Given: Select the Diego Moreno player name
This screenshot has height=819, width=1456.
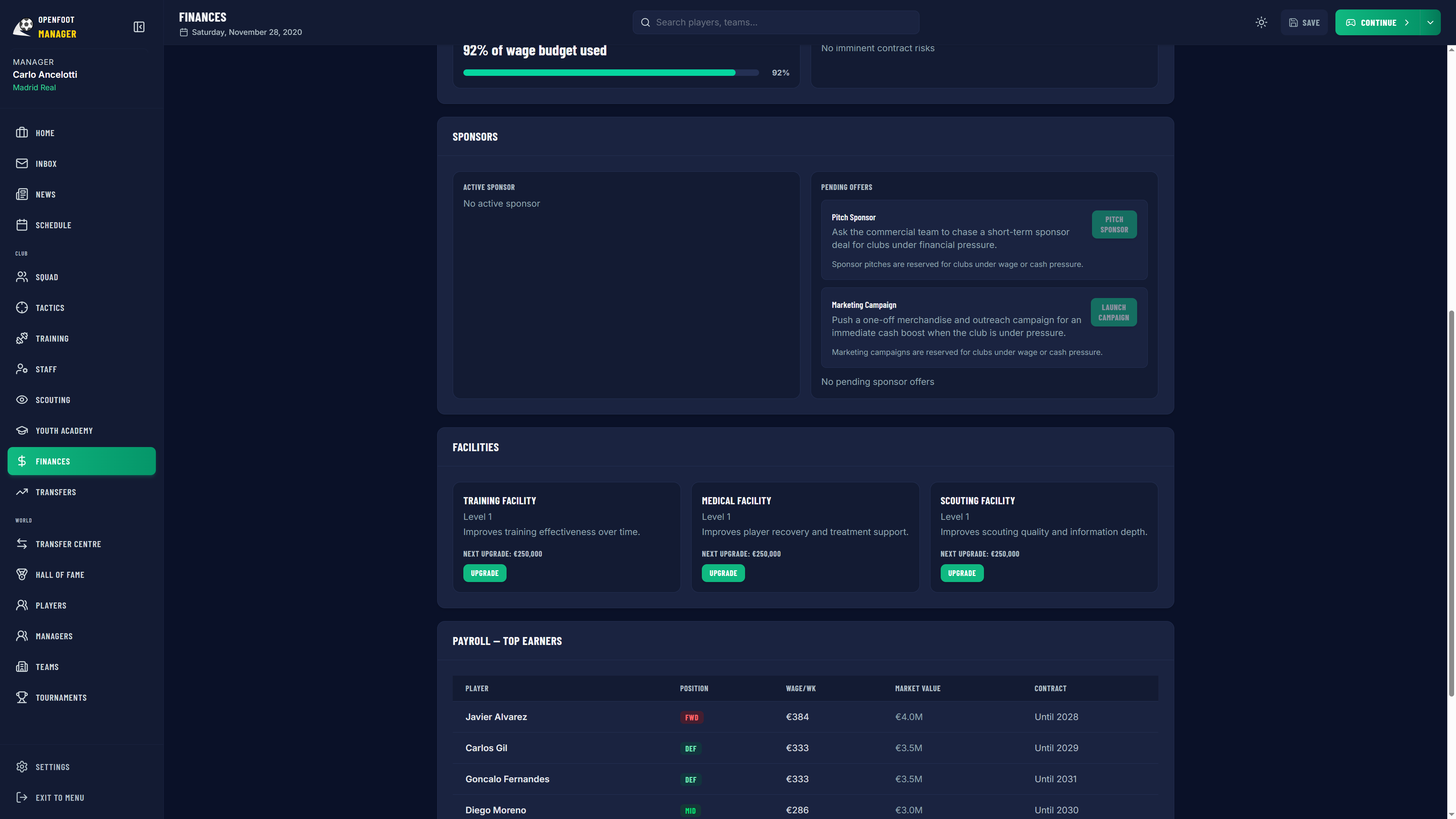Looking at the screenshot, I should 495,810.
